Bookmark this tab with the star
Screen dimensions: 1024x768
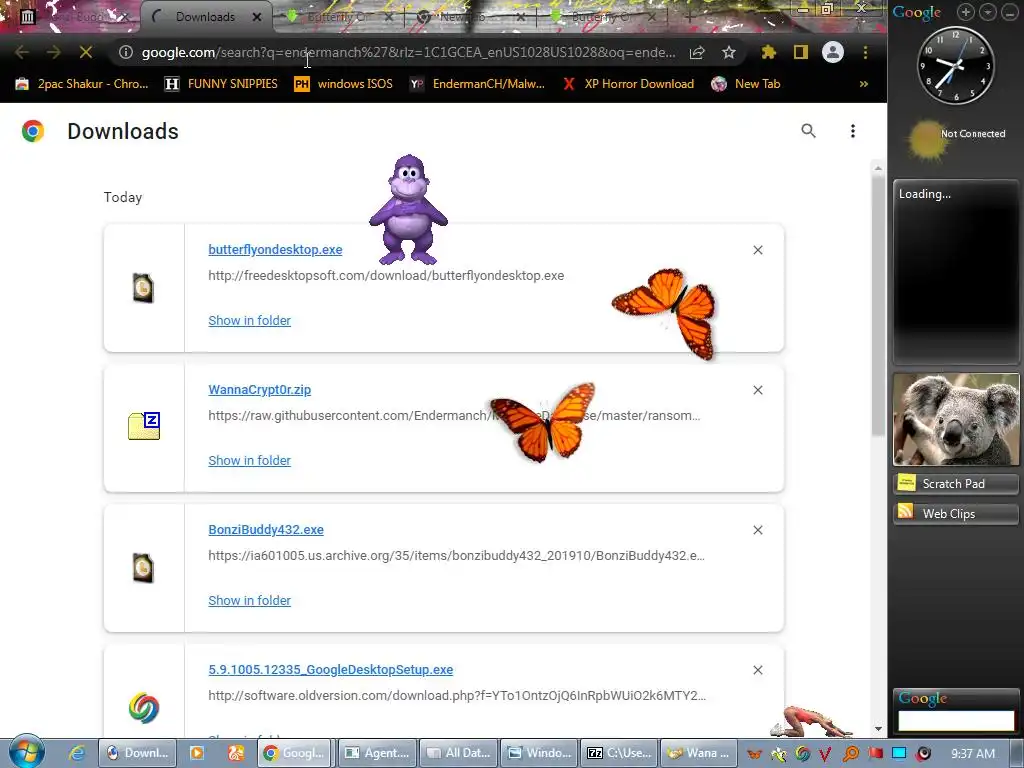pos(729,52)
